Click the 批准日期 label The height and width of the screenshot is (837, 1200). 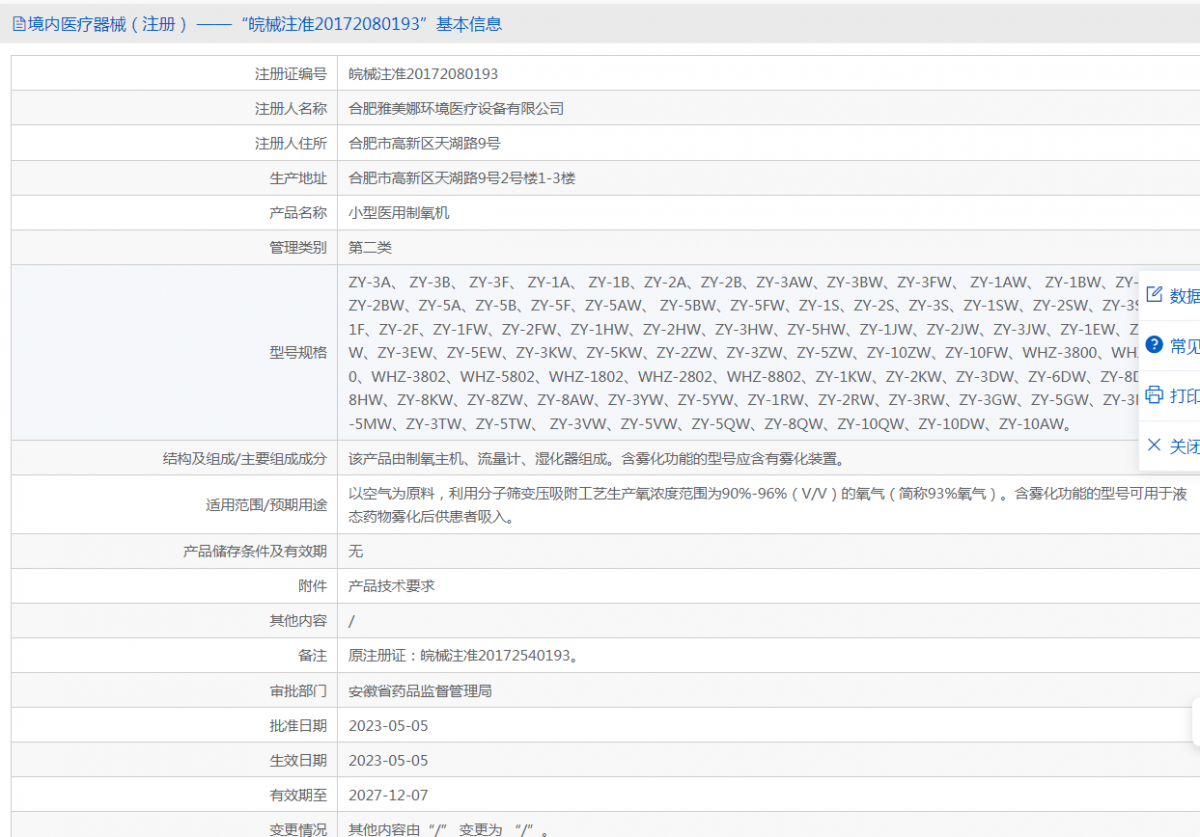pos(298,725)
